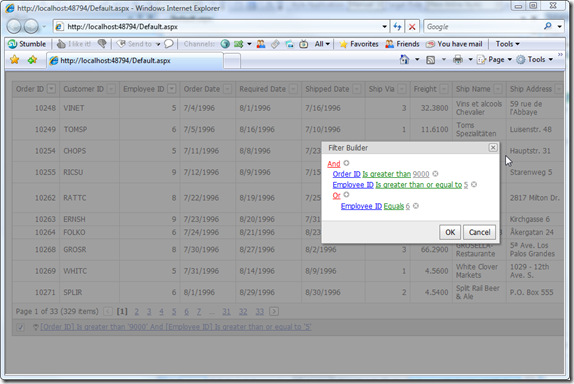The height and width of the screenshot is (384, 574).
Task: Click Cancel in Filter Builder
Action: 480,232
